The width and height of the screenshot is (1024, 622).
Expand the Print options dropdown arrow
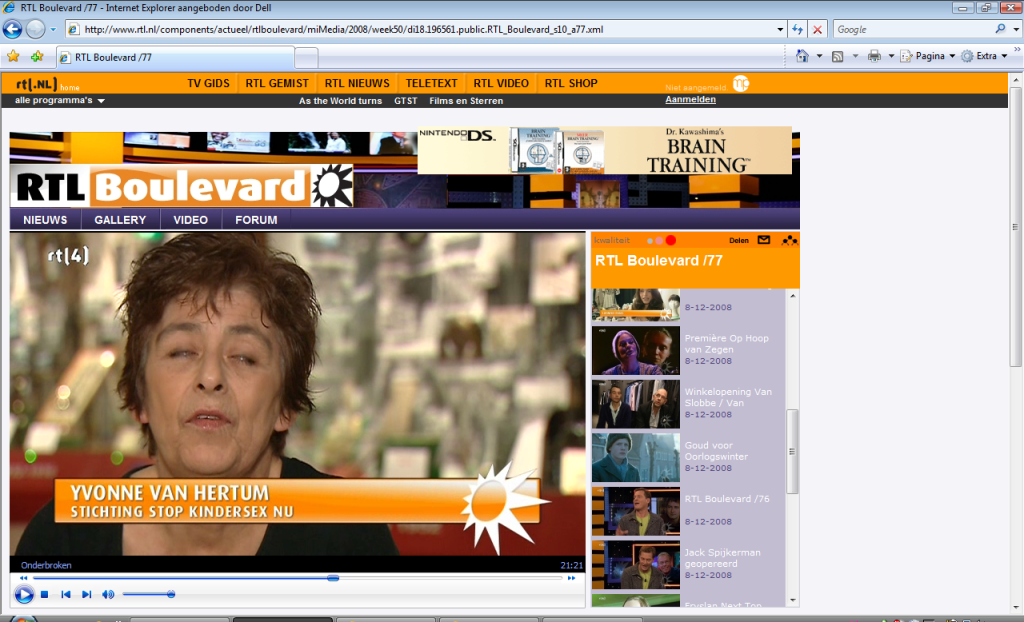[891, 56]
